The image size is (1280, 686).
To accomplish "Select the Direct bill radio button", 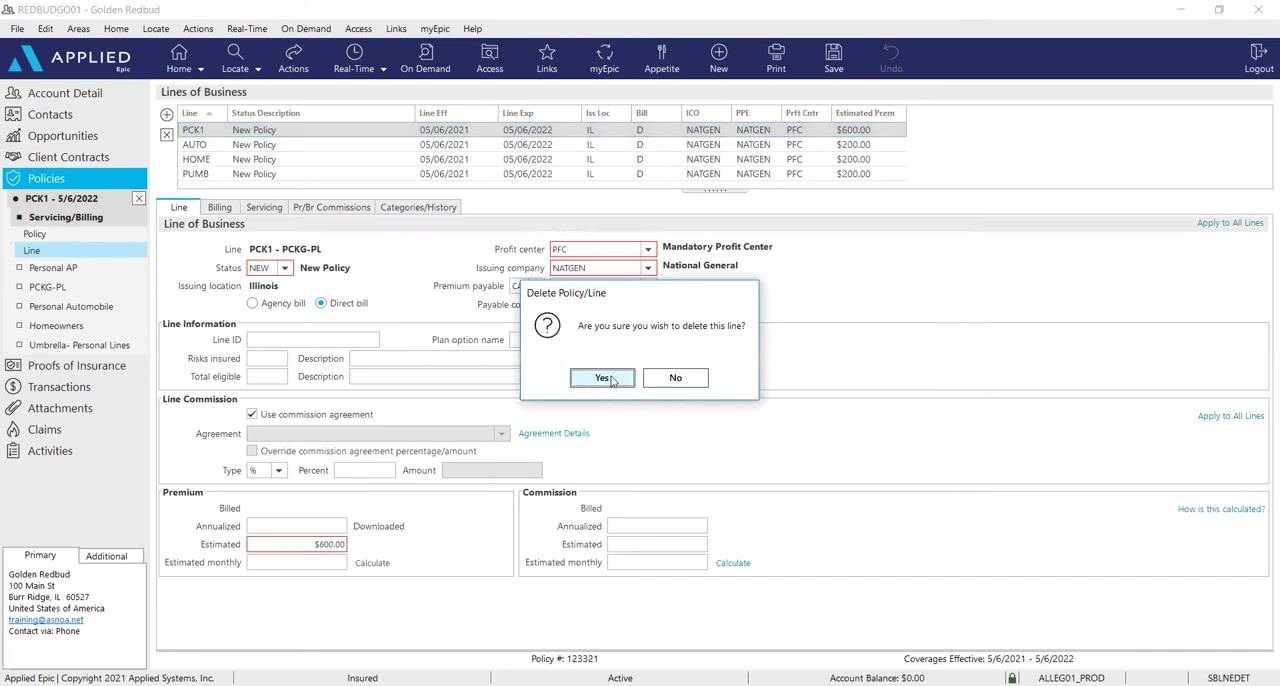I will (321, 303).
